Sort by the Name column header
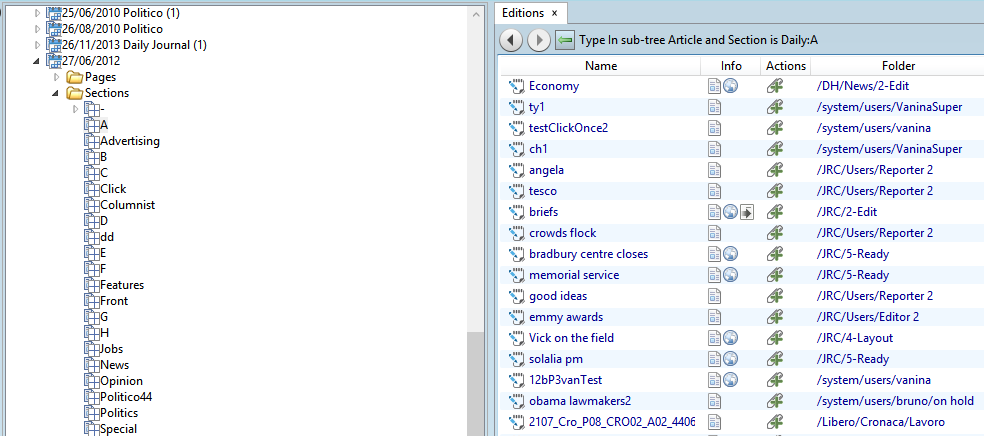The height and width of the screenshot is (436, 984). (601, 66)
